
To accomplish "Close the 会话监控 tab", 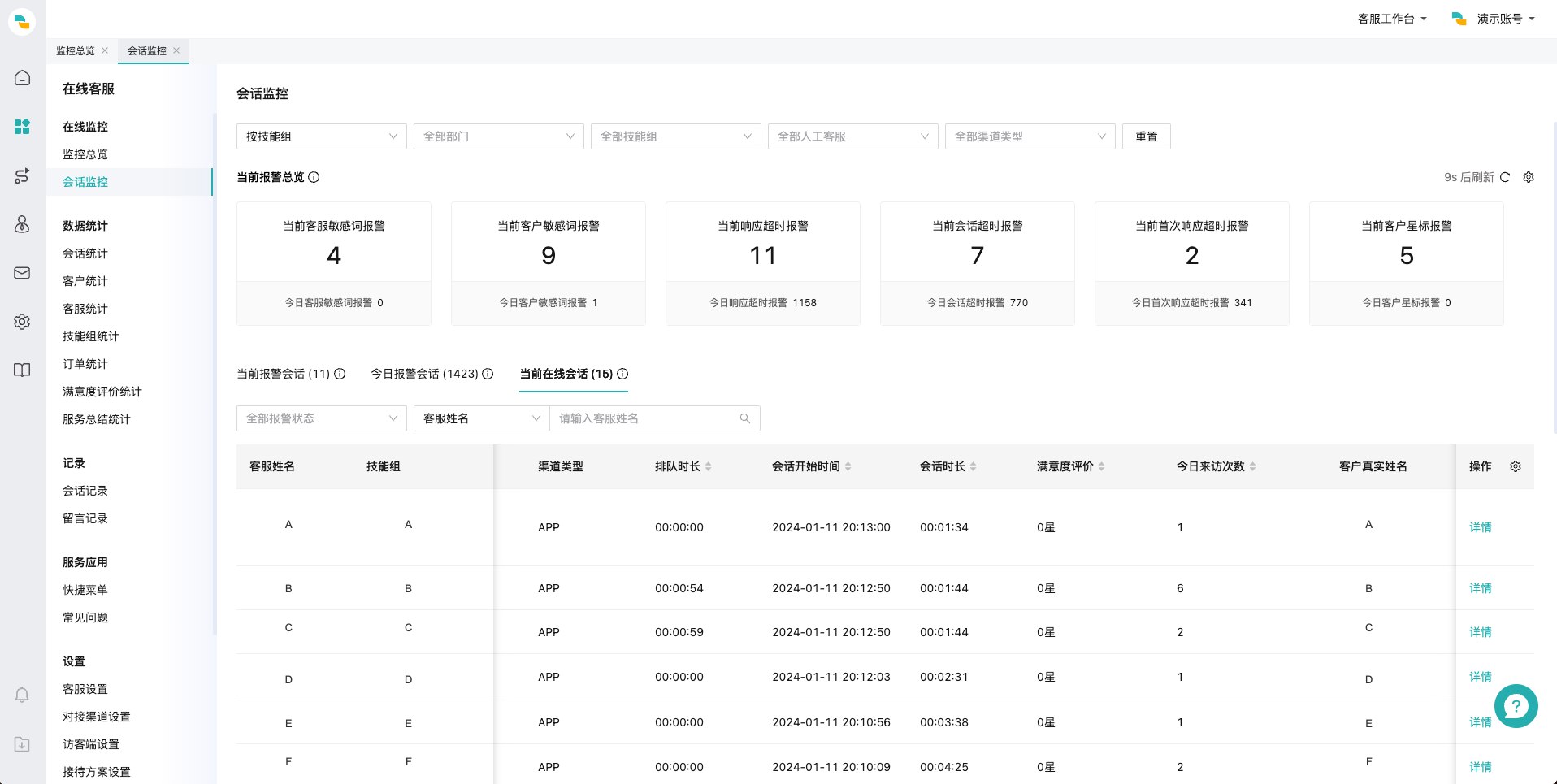I will coord(176,50).
